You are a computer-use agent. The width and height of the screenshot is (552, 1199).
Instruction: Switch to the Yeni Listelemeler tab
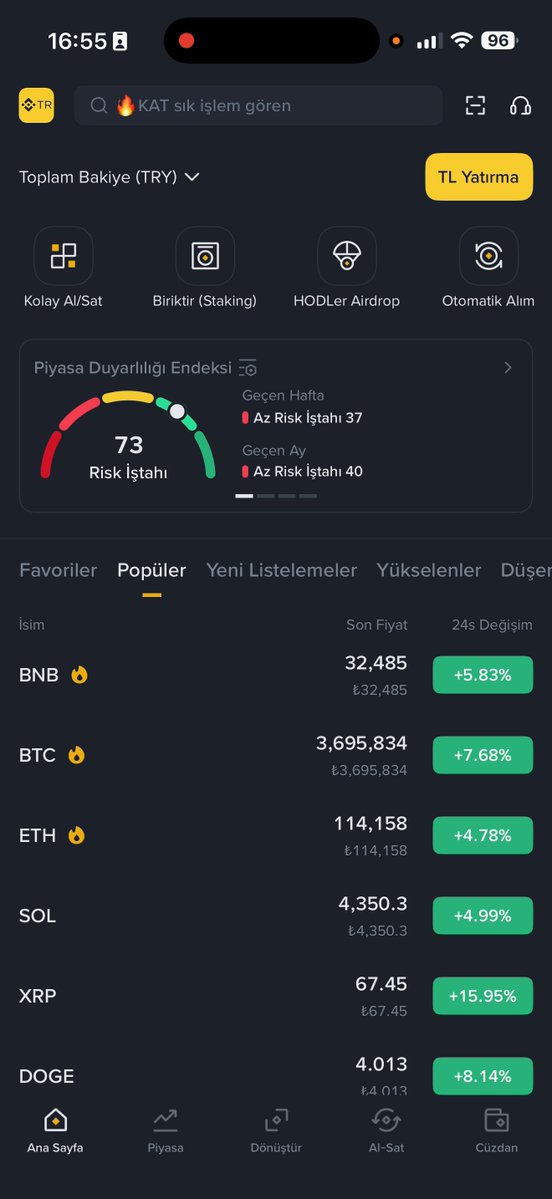pyautogui.click(x=281, y=570)
